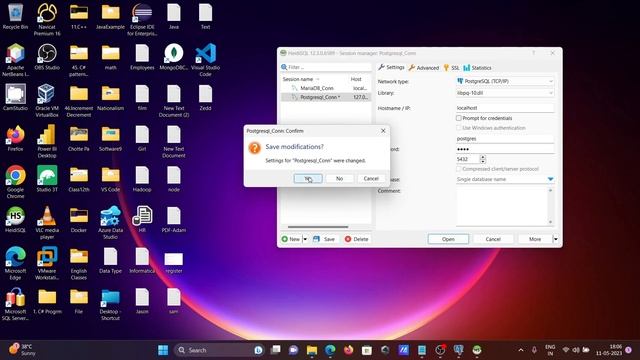Click the More button

(x=535, y=239)
